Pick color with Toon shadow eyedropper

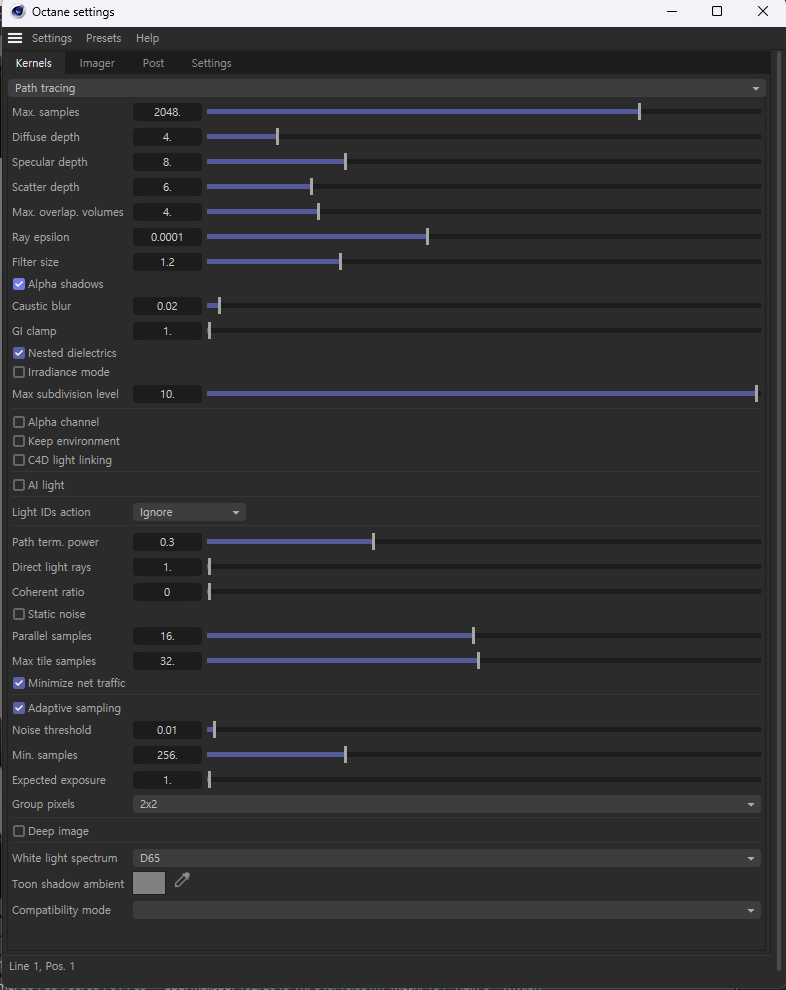pyautogui.click(x=182, y=880)
